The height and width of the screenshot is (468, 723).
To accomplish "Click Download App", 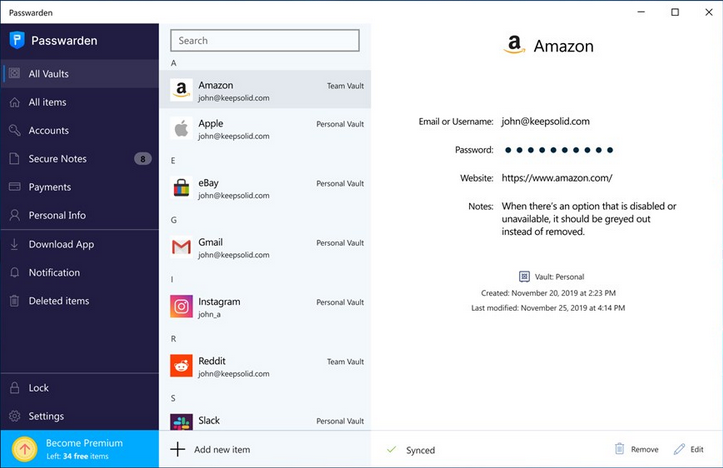I will click(x=80, y=244).
